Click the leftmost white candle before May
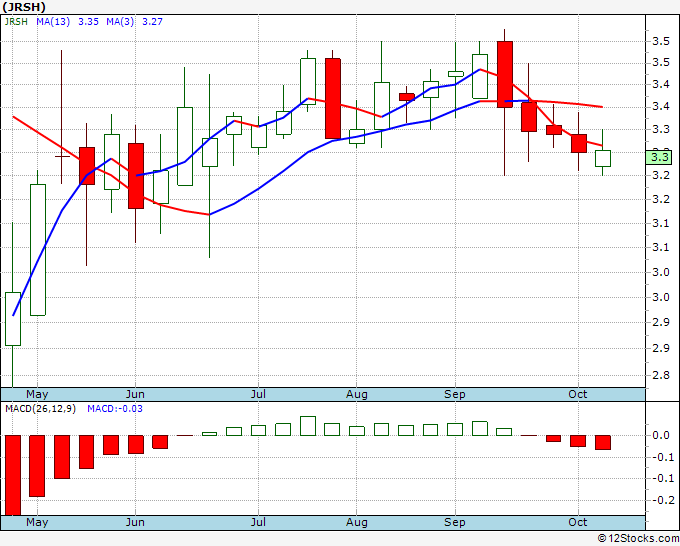 (x=13, y=319)
